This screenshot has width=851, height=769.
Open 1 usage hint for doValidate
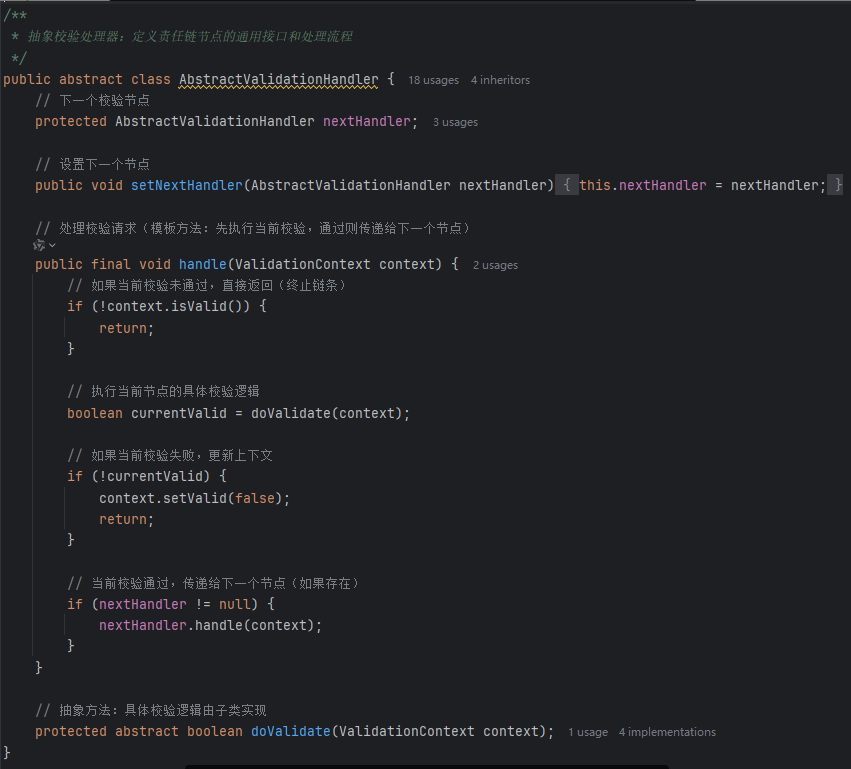click(587, 732)
